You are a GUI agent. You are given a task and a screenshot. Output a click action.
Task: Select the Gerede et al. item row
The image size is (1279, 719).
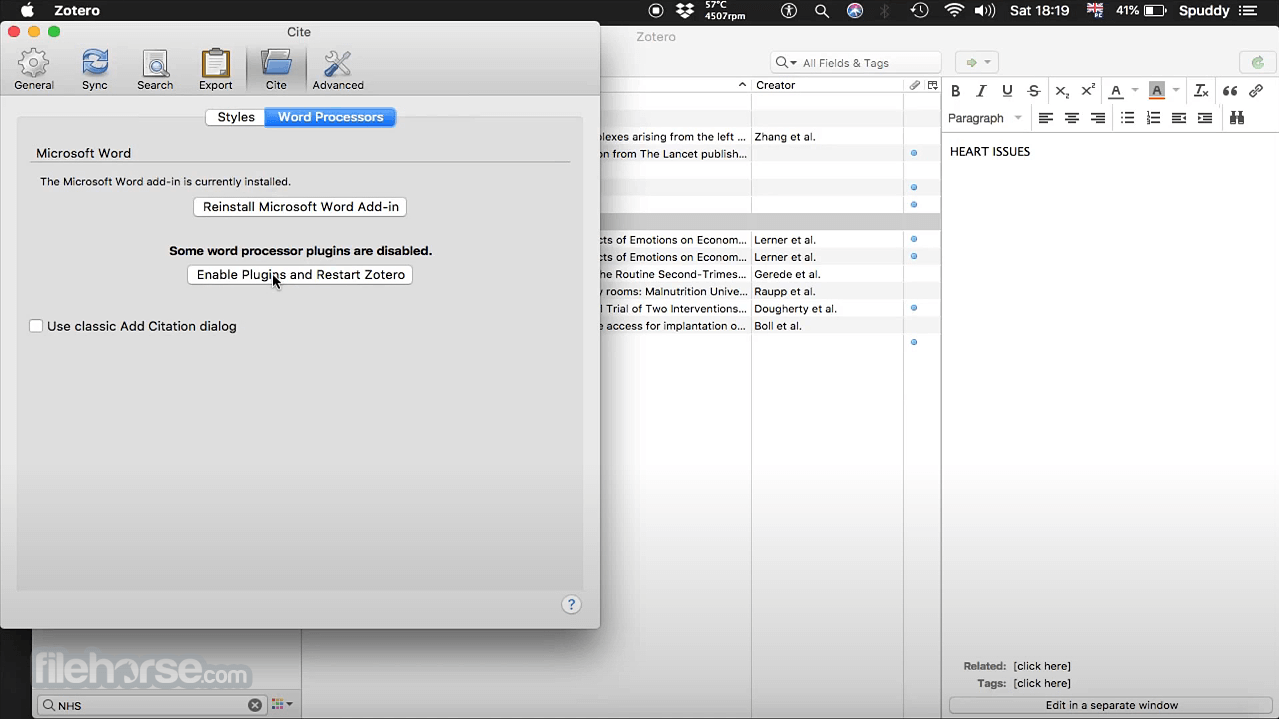pyautogui.click(x=770, y=274)
